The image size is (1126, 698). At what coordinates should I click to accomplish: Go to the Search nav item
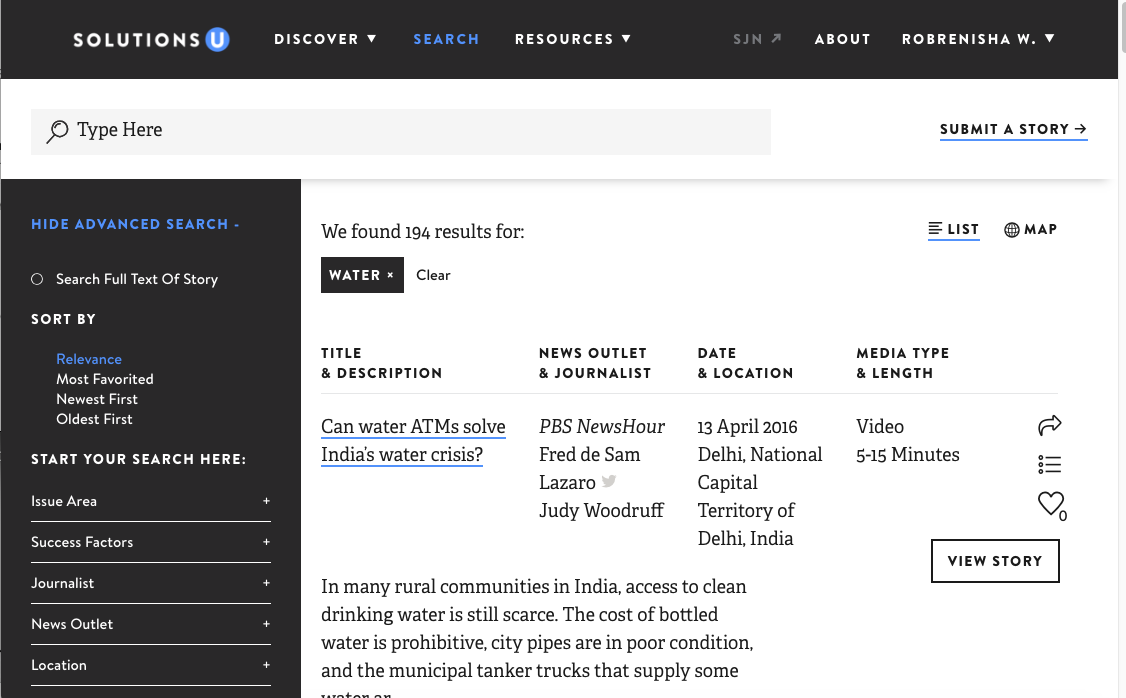pyautogui.click(x=446, y=39)
